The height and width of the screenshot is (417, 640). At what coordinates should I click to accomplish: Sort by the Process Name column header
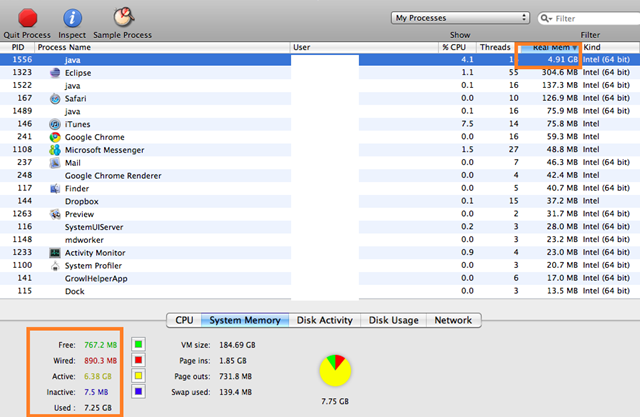click(x=162, y=47)
